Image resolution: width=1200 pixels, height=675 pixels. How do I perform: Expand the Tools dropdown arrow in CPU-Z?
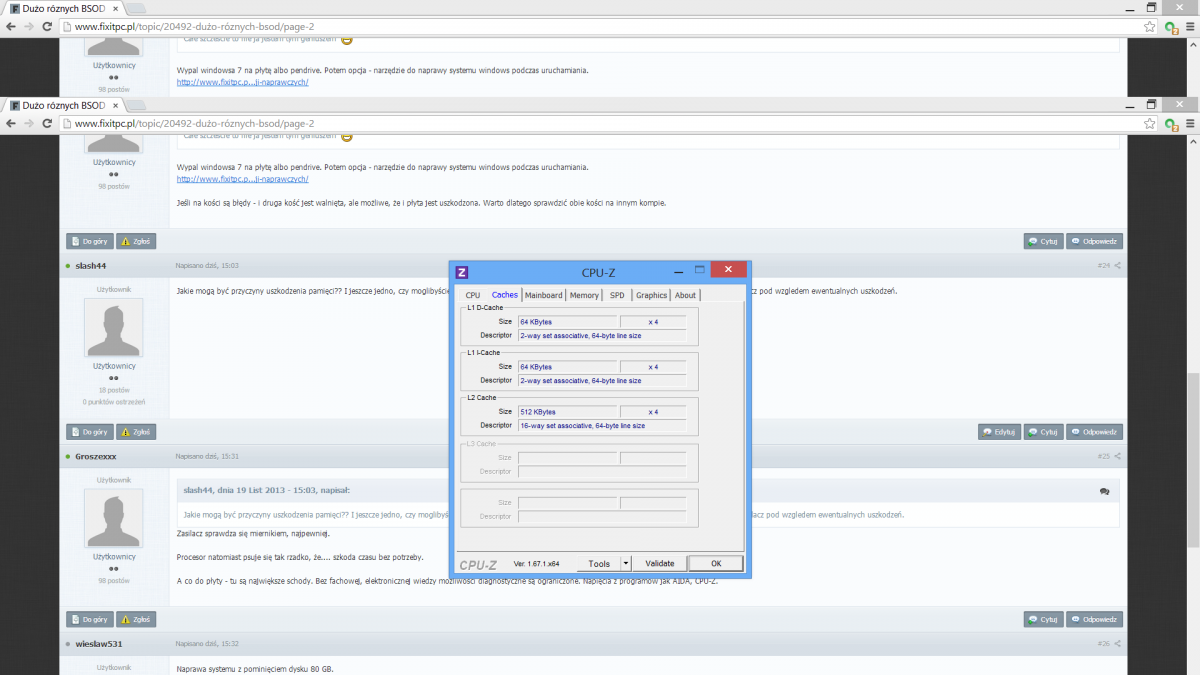coord(626,564)
